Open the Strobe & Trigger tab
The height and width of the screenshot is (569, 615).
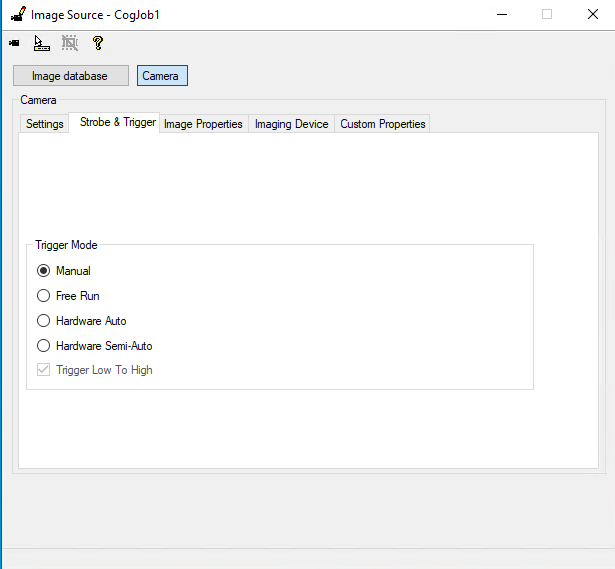[x=117, y=123]
